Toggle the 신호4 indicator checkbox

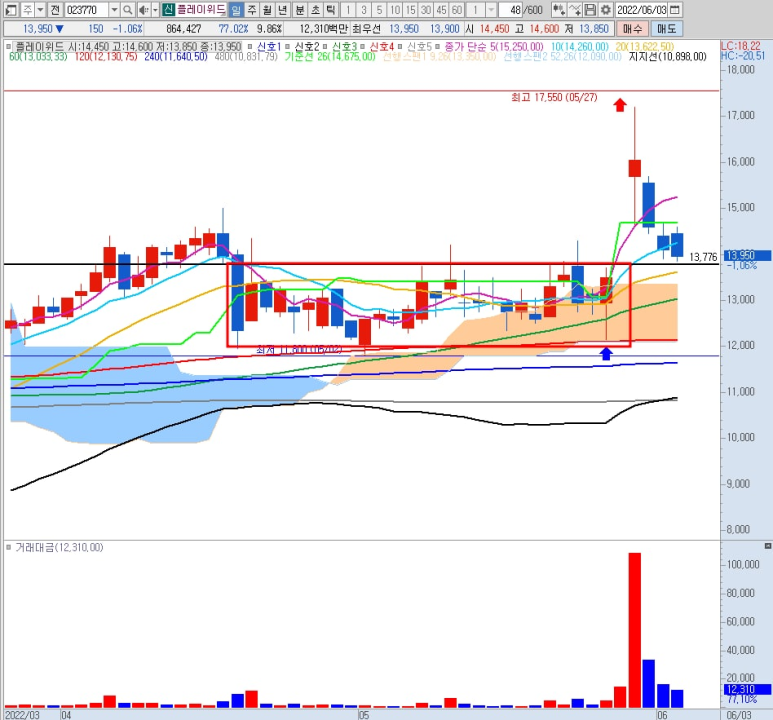point(362,46)
